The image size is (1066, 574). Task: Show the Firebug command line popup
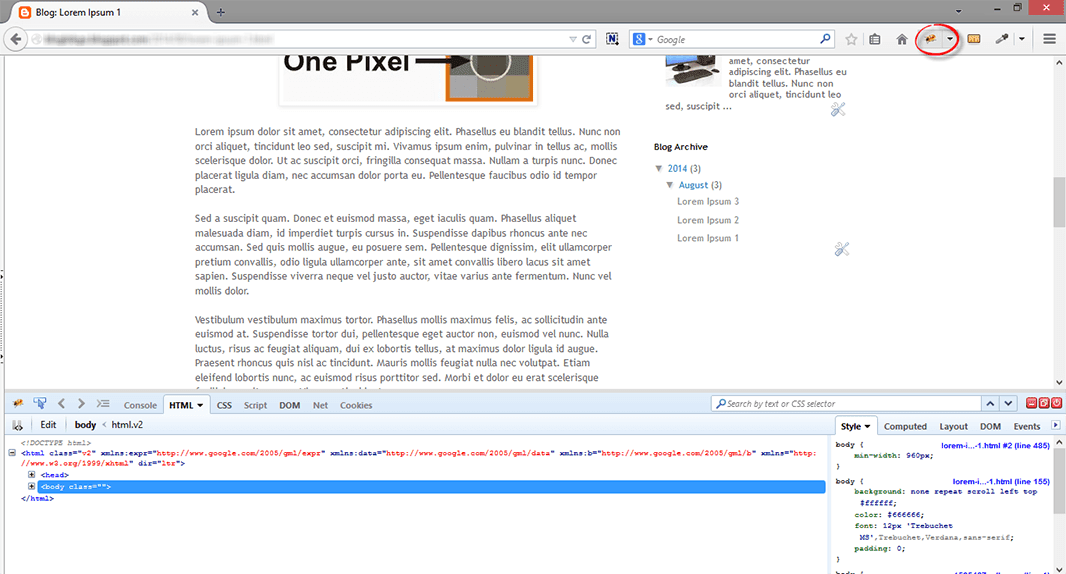click(x=103, y=404)
